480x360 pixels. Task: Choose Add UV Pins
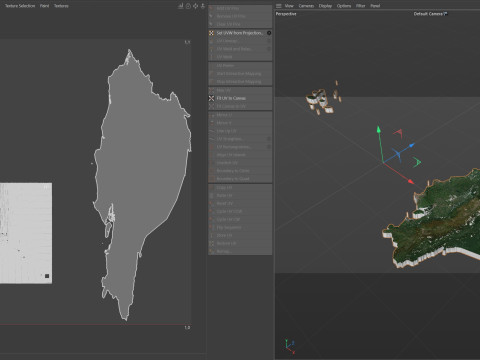click(240, 8)
